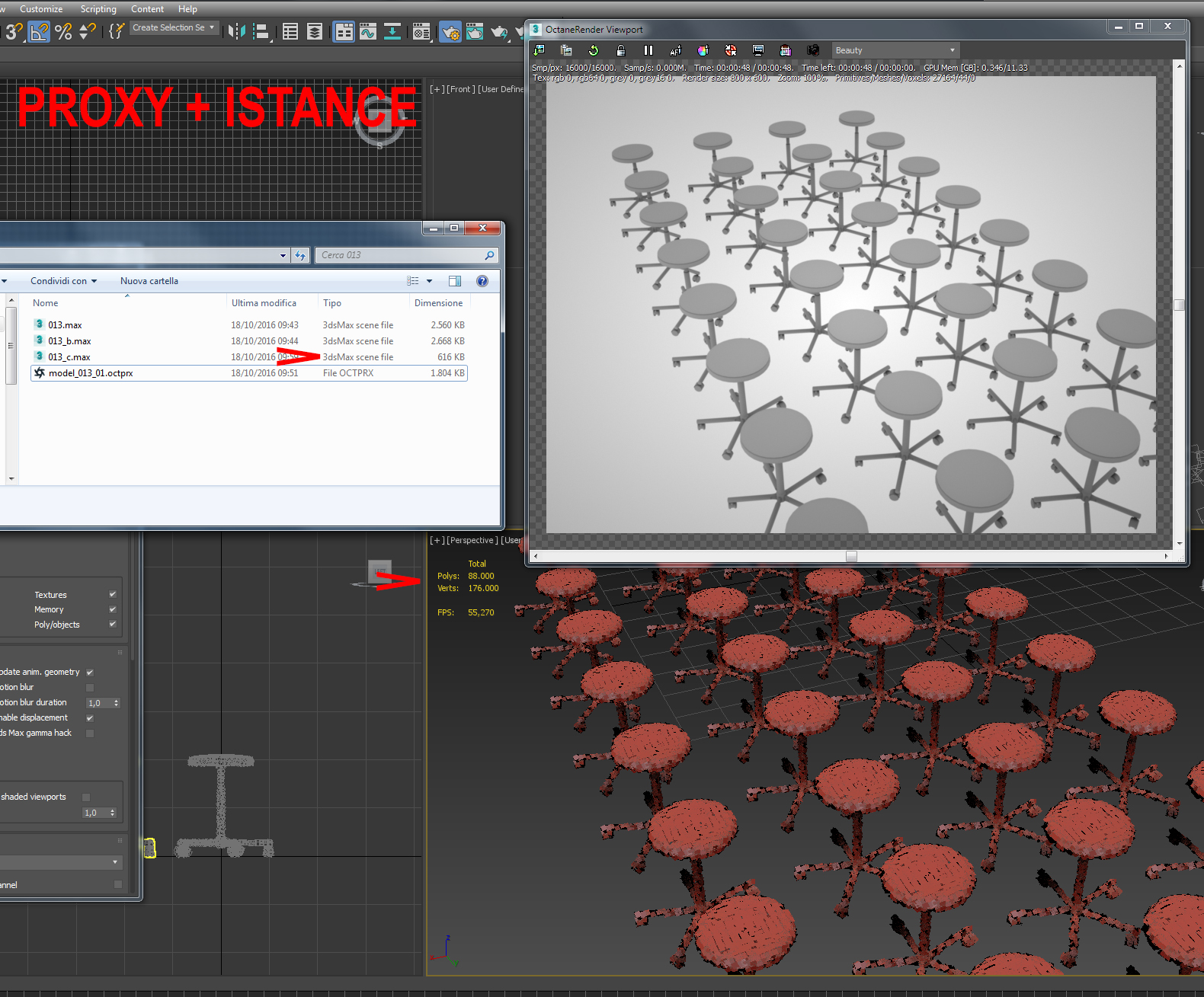Toggle Update anim. geometry checkbox
This screenshot has height=997, width=1204.
90,672
